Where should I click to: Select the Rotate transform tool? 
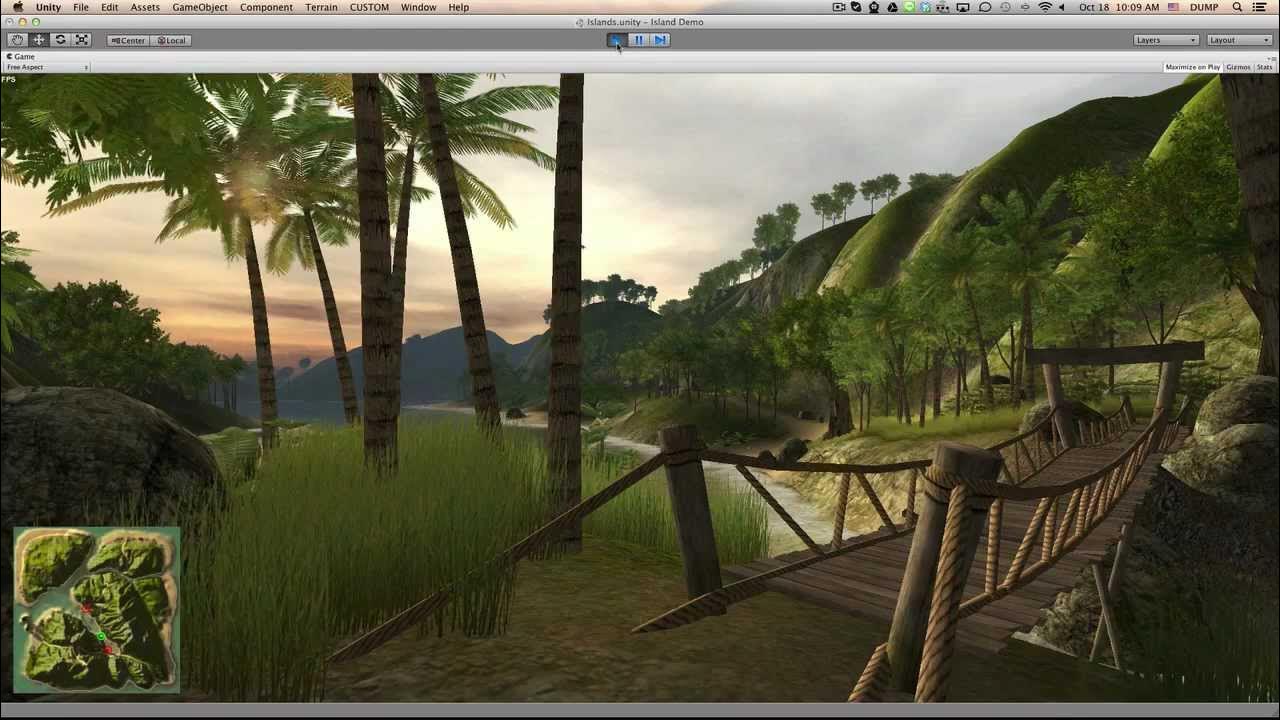(60, 40)
